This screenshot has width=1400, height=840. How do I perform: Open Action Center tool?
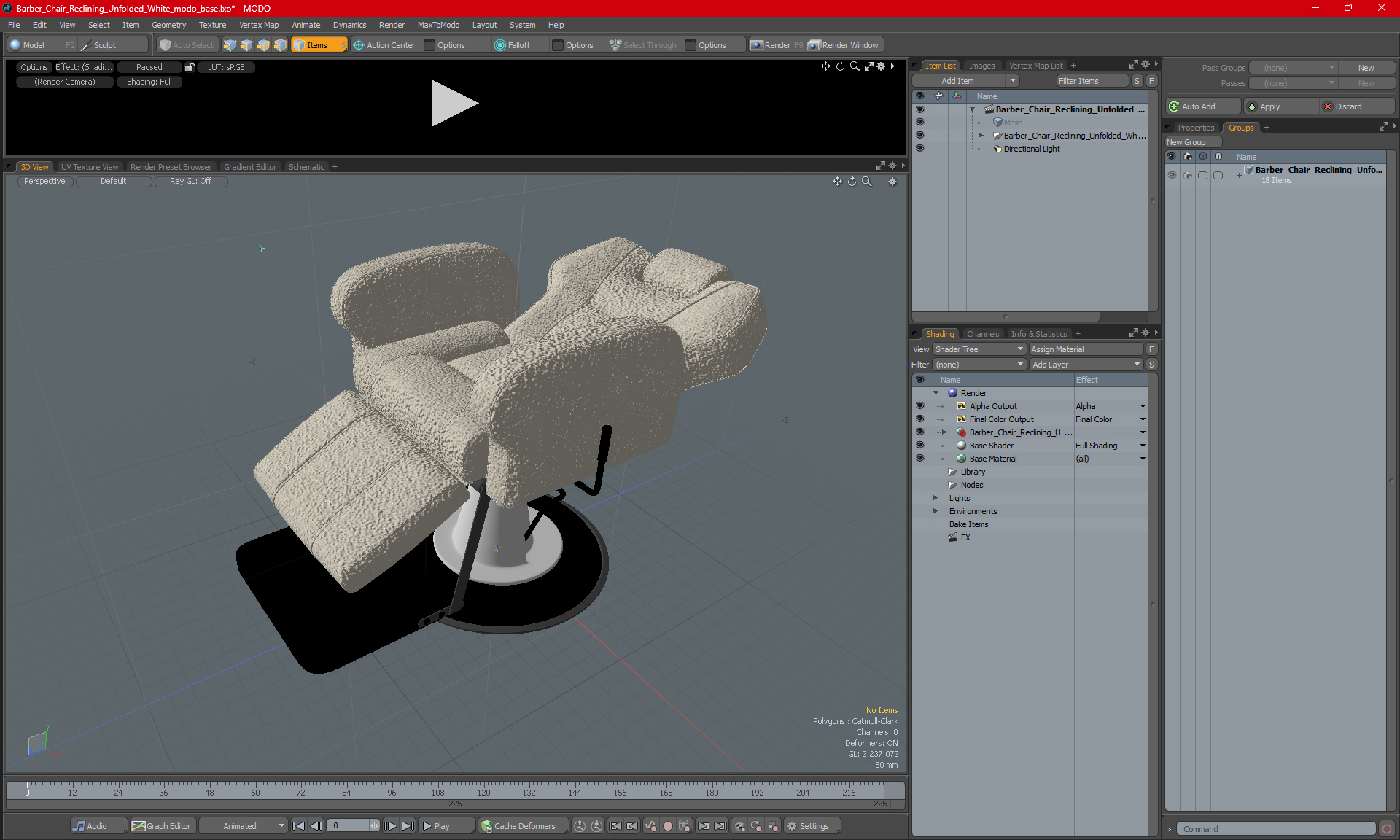point(384,45)
